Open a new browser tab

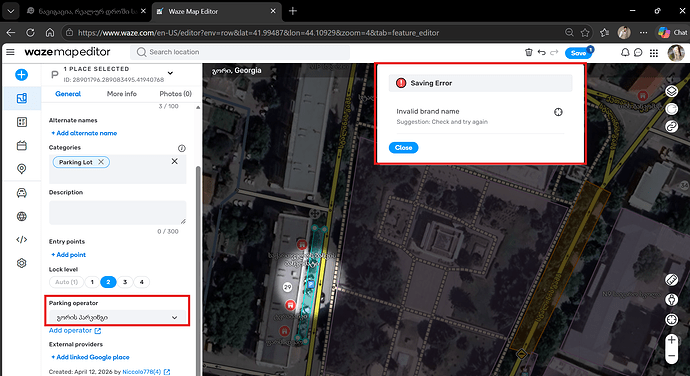(x=293, y=11)
